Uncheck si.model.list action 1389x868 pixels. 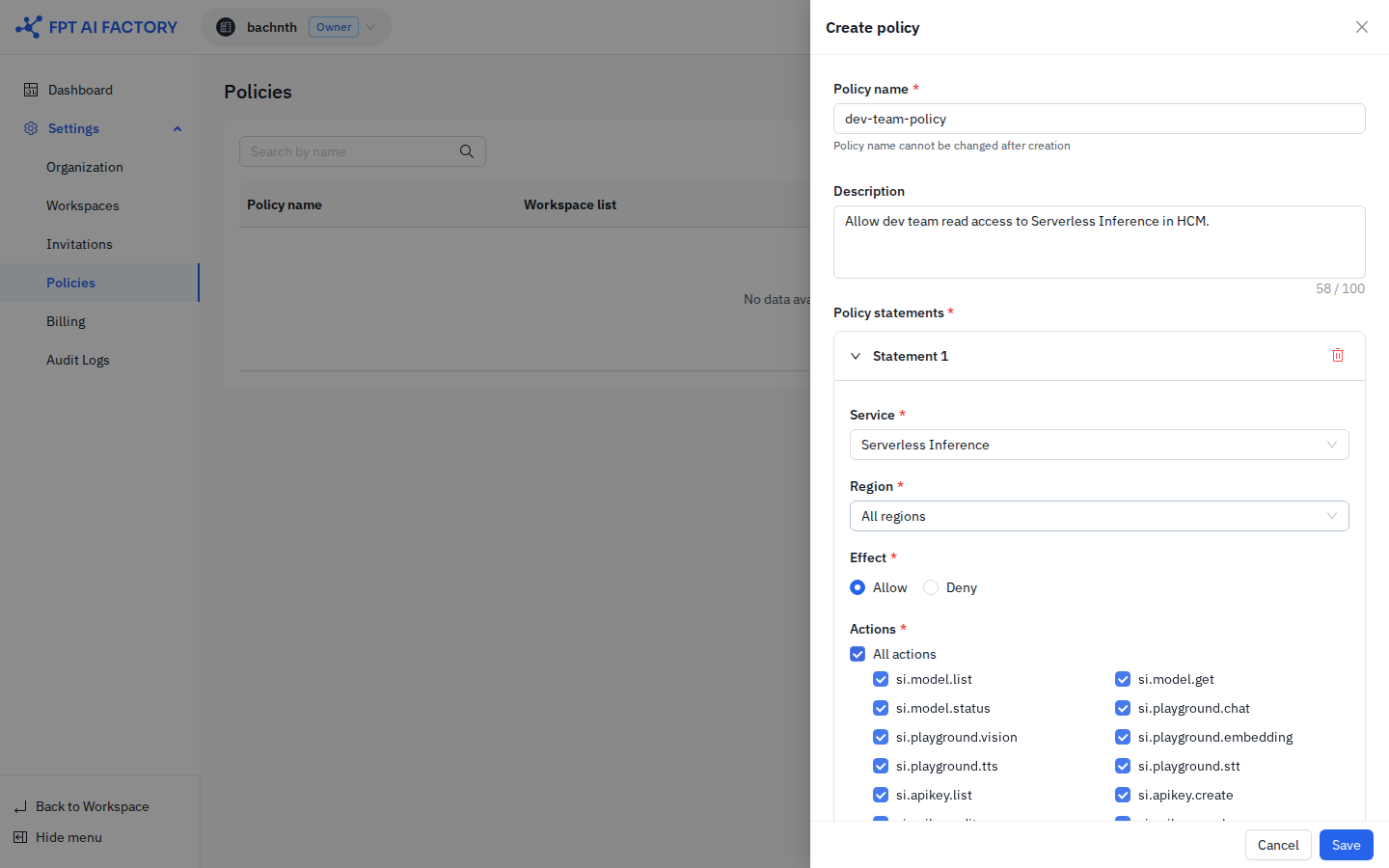point(881,679)
